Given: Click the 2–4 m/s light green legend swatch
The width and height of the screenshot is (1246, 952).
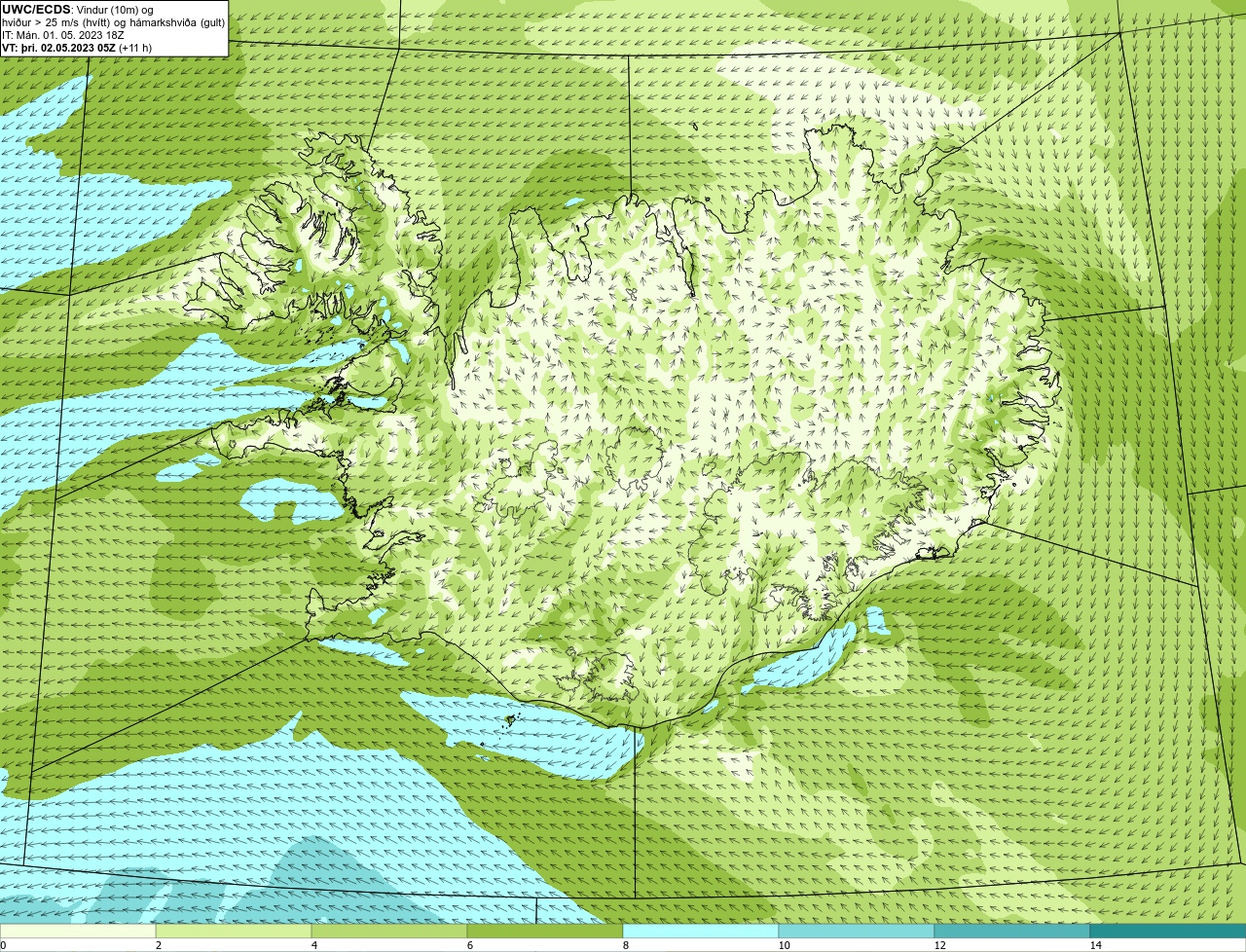Looking at the screenshot, I should (234, 931).
